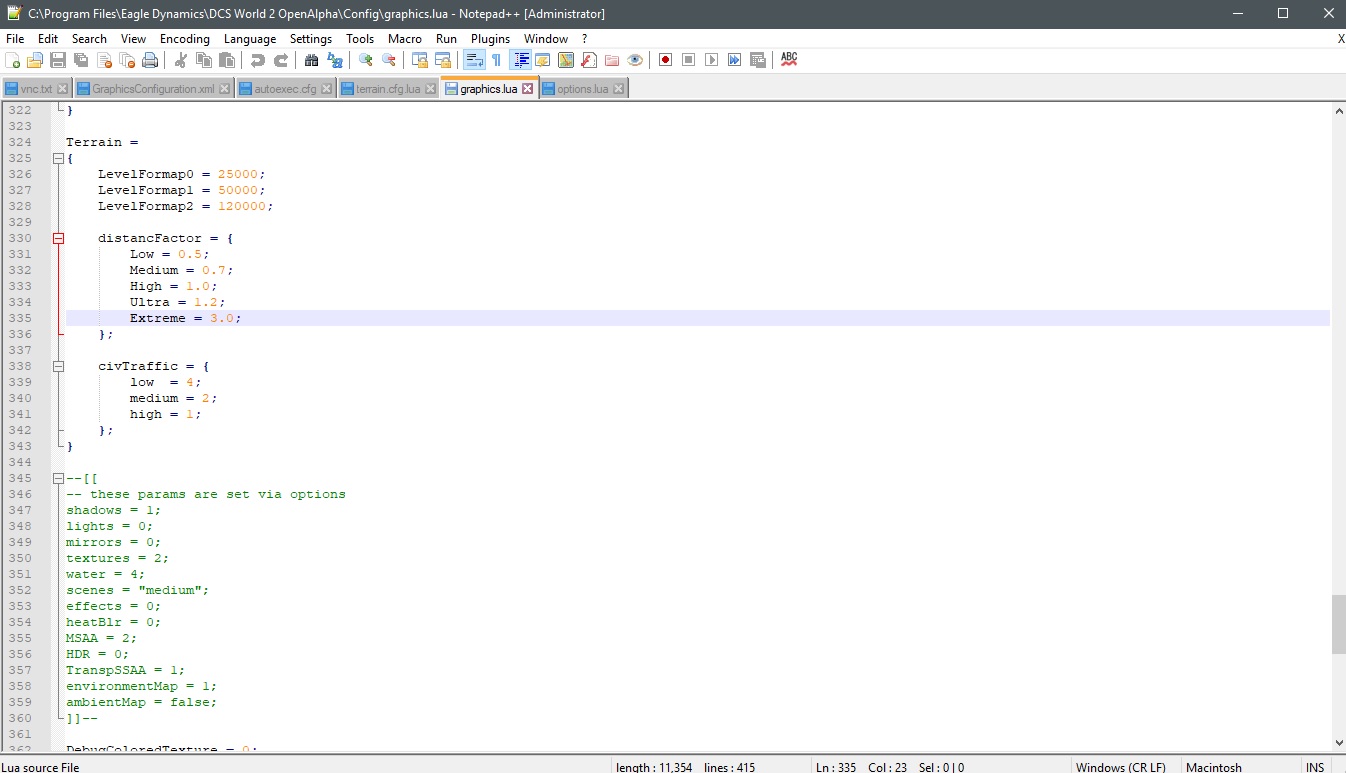Cut selection with scissors icon
This screenshot has width=1346, height=773.
(x=181, y=60)
